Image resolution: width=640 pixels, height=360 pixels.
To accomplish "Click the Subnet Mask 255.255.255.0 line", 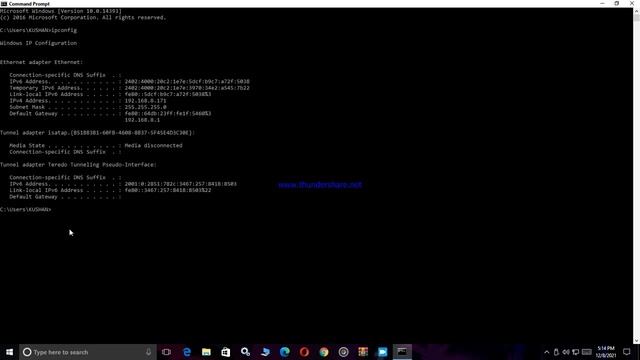I will 88,107.
